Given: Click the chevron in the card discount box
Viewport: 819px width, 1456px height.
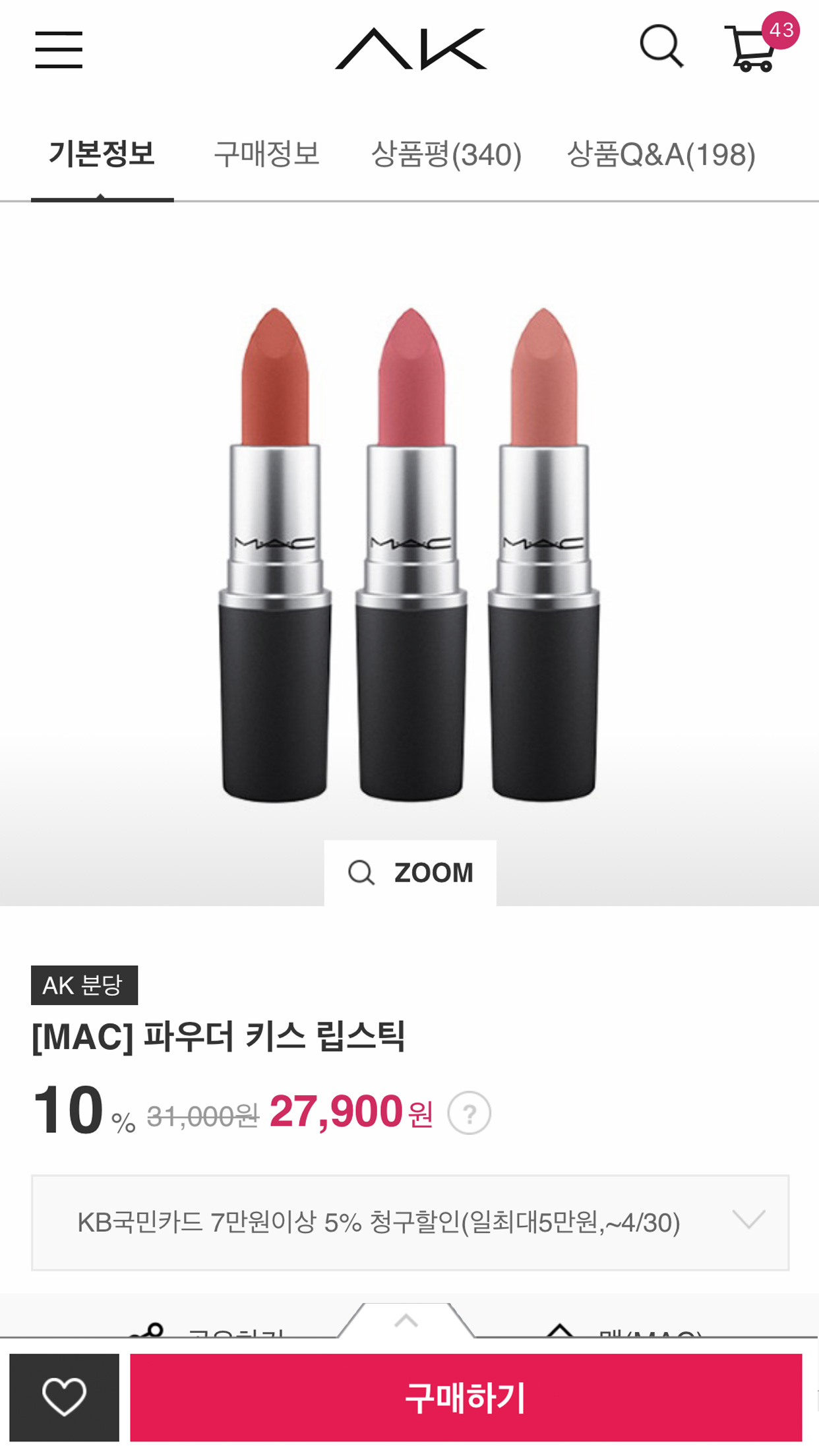Looking at the screenshot, I should 748,1219.
